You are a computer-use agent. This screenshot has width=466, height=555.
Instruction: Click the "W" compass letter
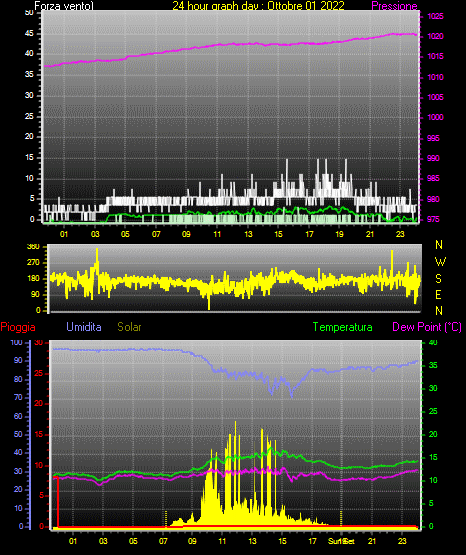coord(440,262)
